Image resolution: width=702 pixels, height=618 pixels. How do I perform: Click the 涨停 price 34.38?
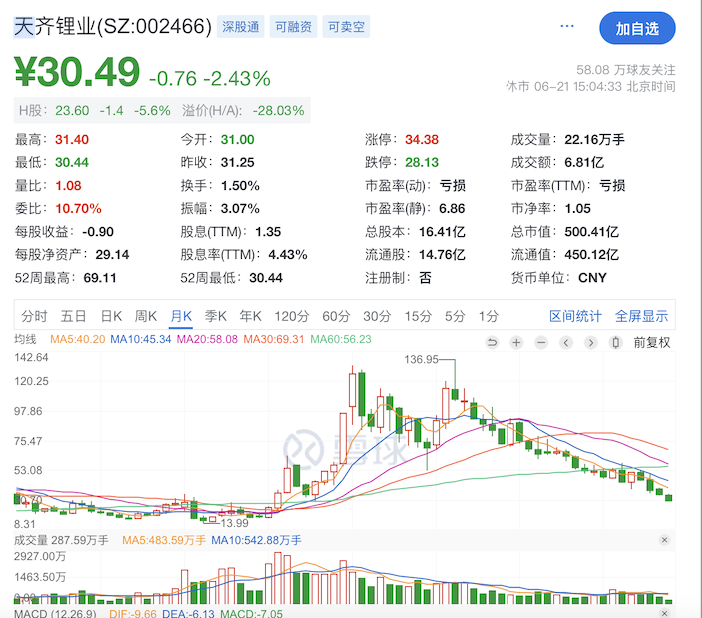pos(422,140)
